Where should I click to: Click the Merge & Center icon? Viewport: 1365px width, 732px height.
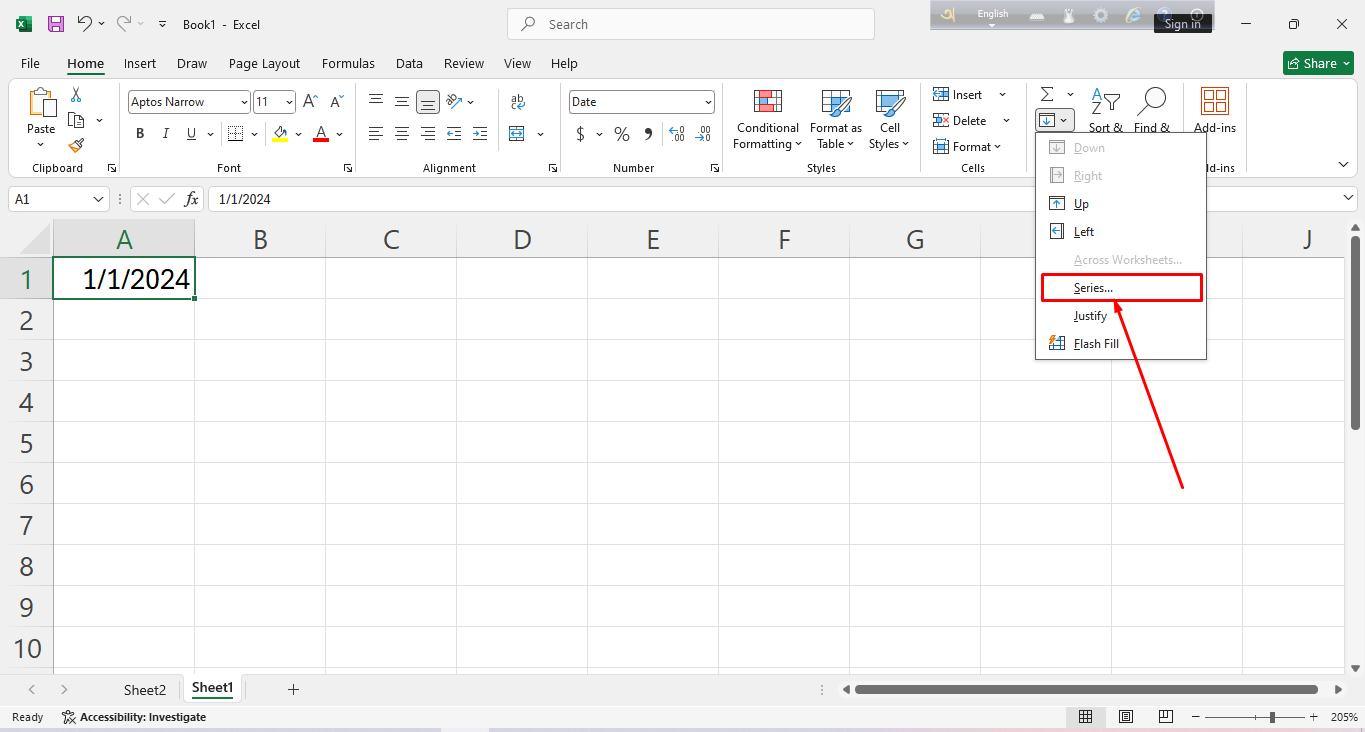tap(517, 134)
